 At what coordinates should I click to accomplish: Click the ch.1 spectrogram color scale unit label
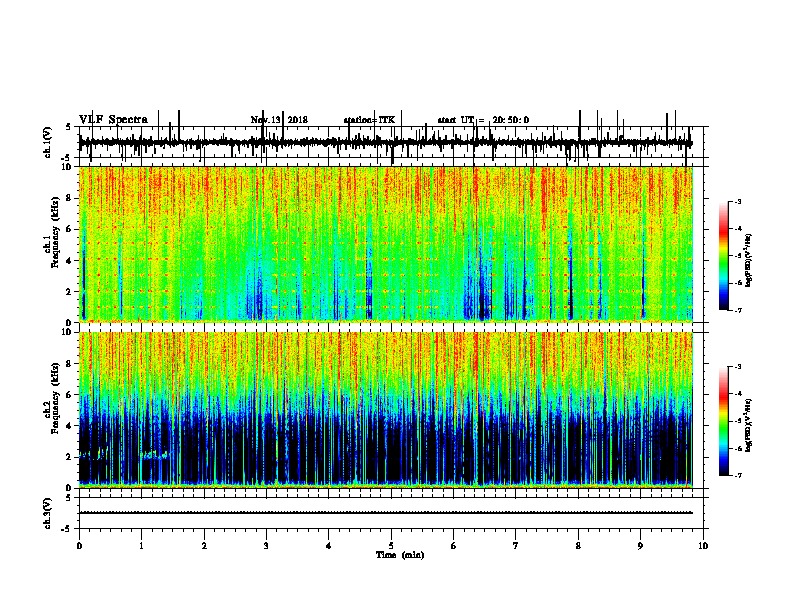[x=749, y=261]
